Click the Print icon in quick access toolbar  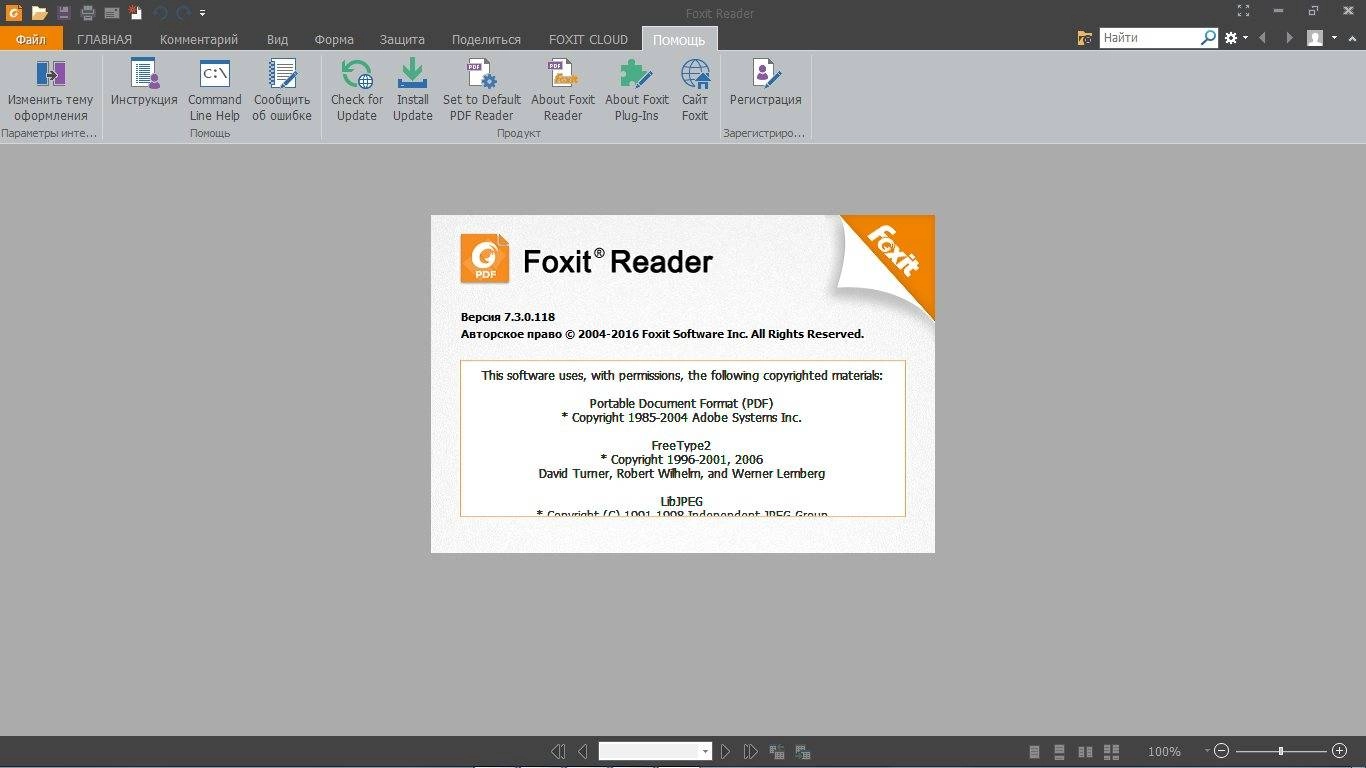tap(88, 13)
